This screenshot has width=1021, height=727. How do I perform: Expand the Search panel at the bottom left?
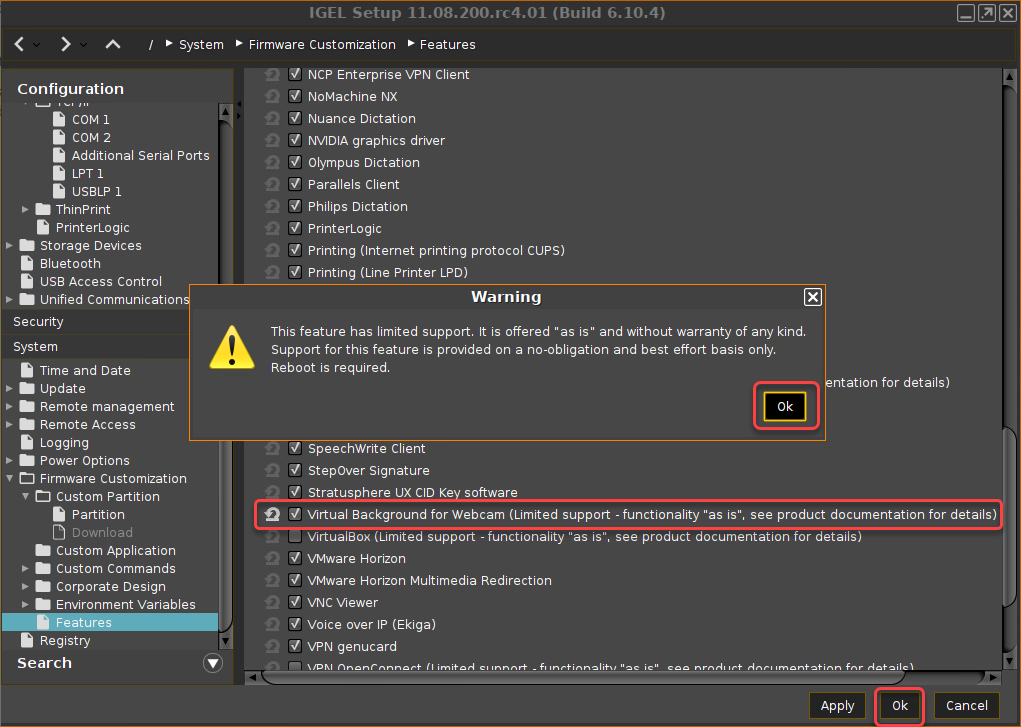coord(213,663)
